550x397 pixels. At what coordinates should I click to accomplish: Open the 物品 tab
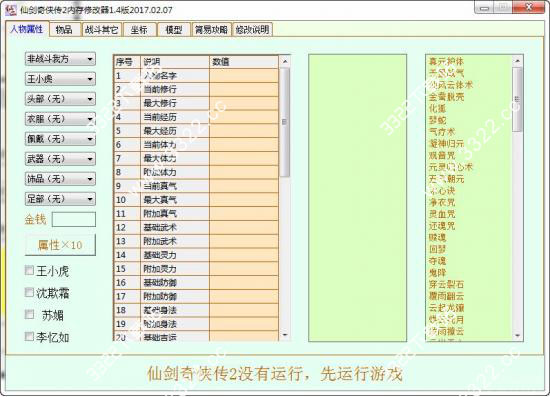click(64, 30)
